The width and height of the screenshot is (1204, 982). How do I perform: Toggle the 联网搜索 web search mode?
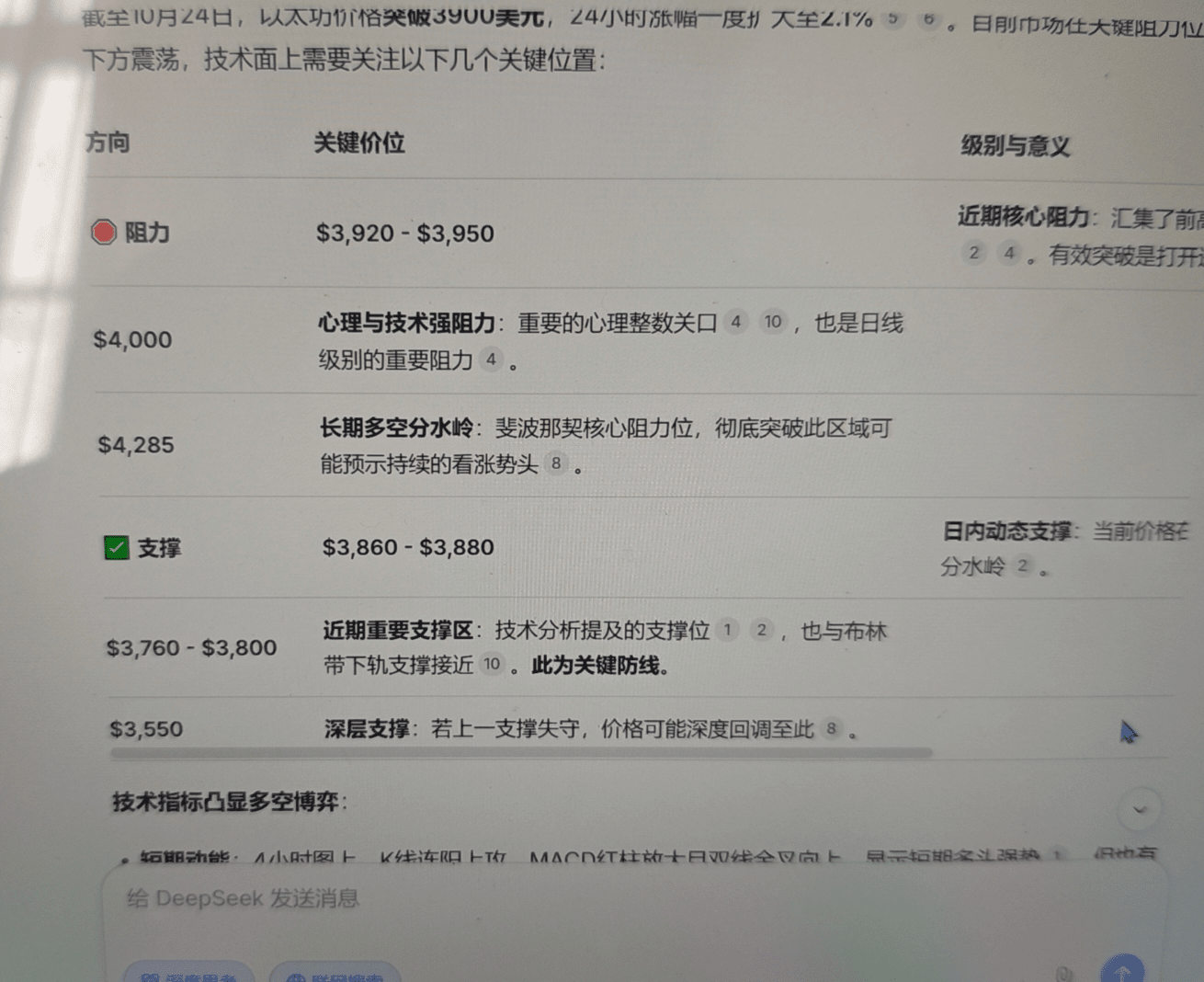pyautogui.click(x=335, y=975)
